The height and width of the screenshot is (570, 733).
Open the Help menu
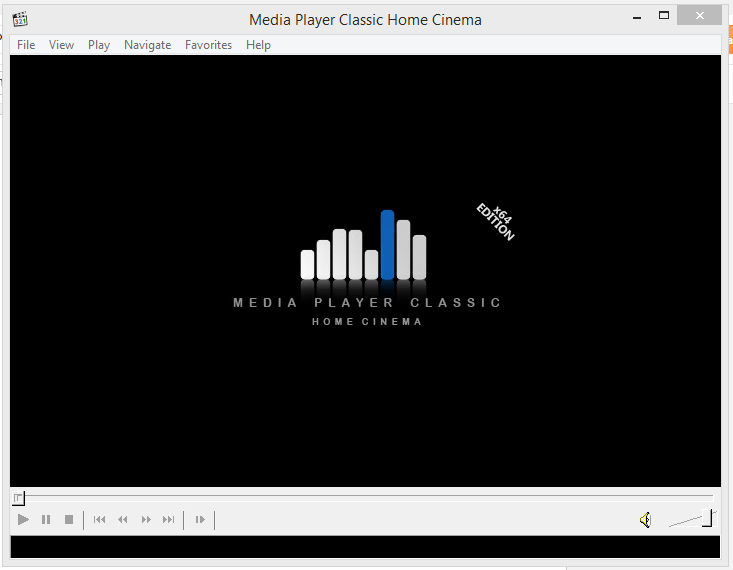tap(258, 45)
